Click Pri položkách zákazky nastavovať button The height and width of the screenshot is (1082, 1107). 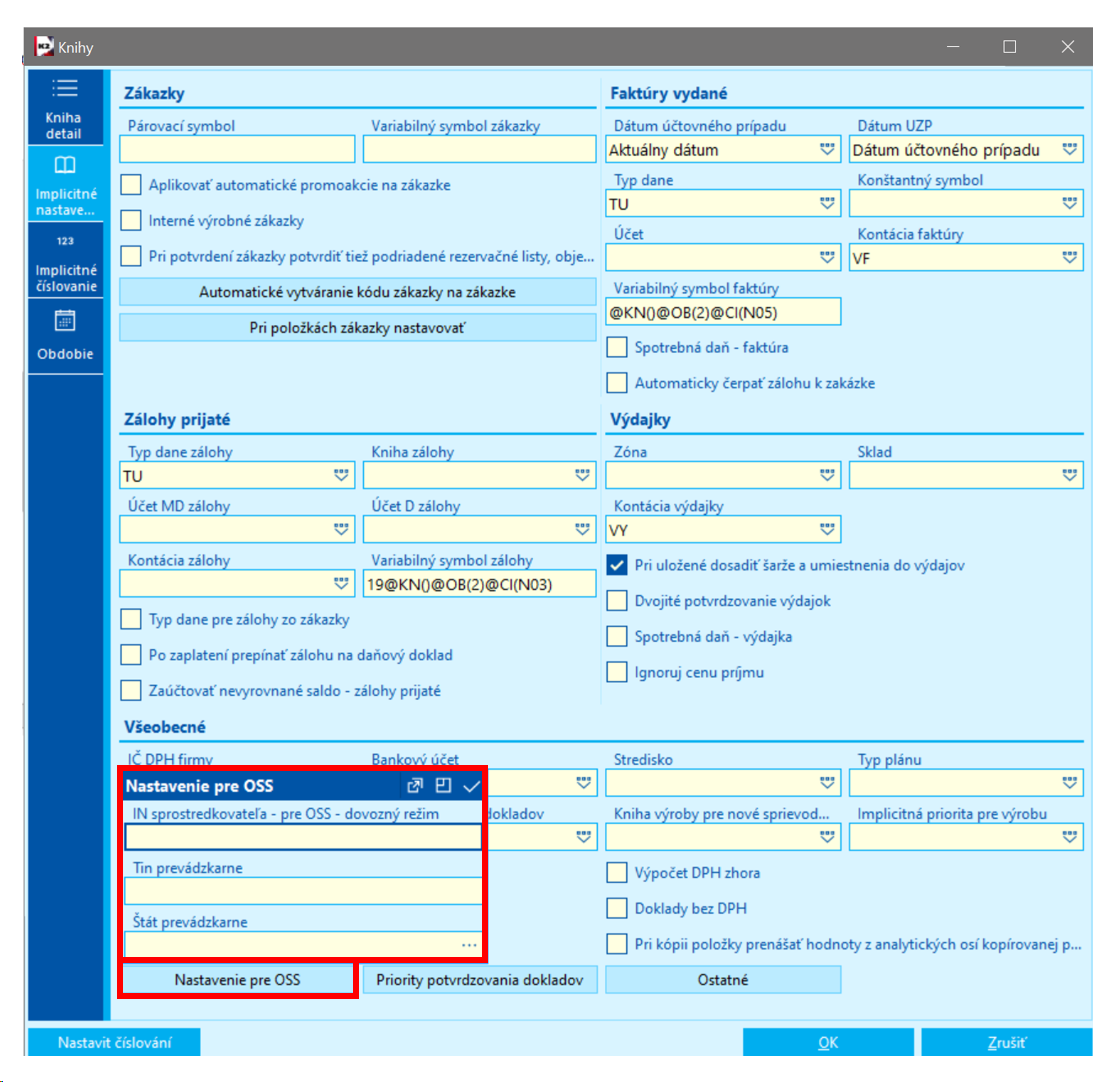point(357,328)
